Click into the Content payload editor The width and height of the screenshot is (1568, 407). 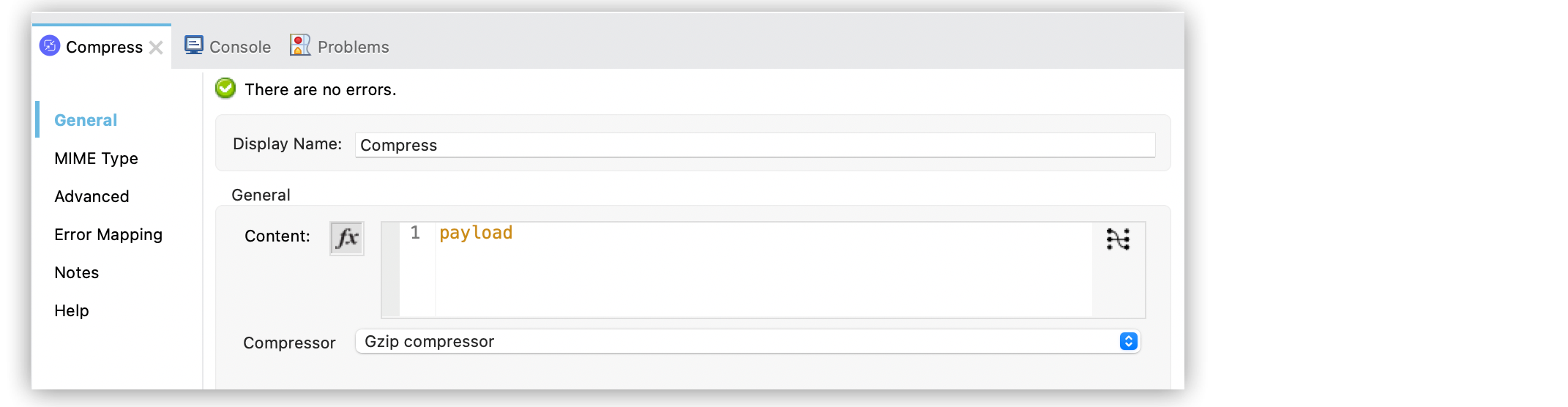click(761, 269)
